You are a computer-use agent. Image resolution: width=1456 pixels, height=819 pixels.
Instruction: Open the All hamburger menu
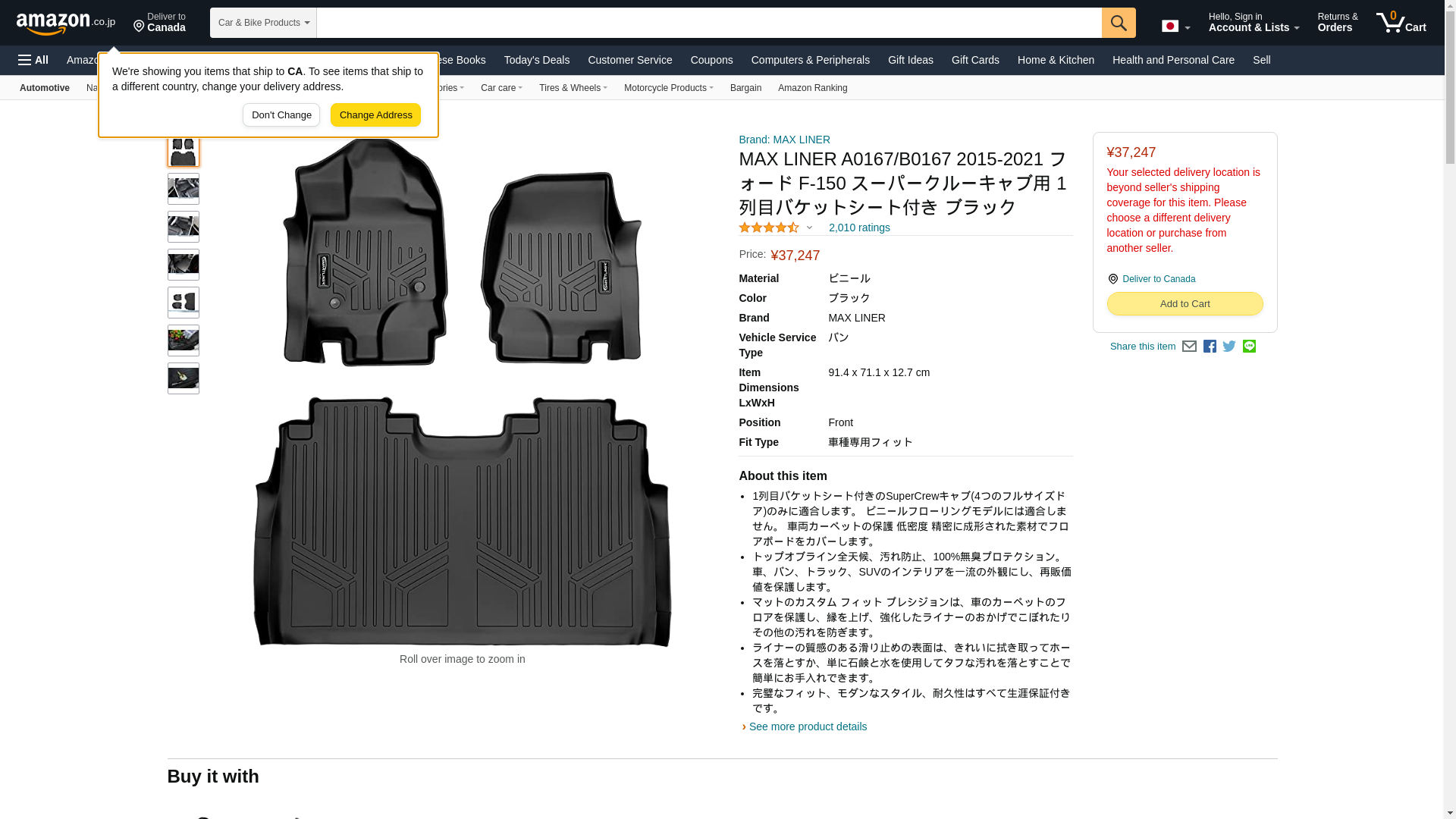(x=33, y=60)
